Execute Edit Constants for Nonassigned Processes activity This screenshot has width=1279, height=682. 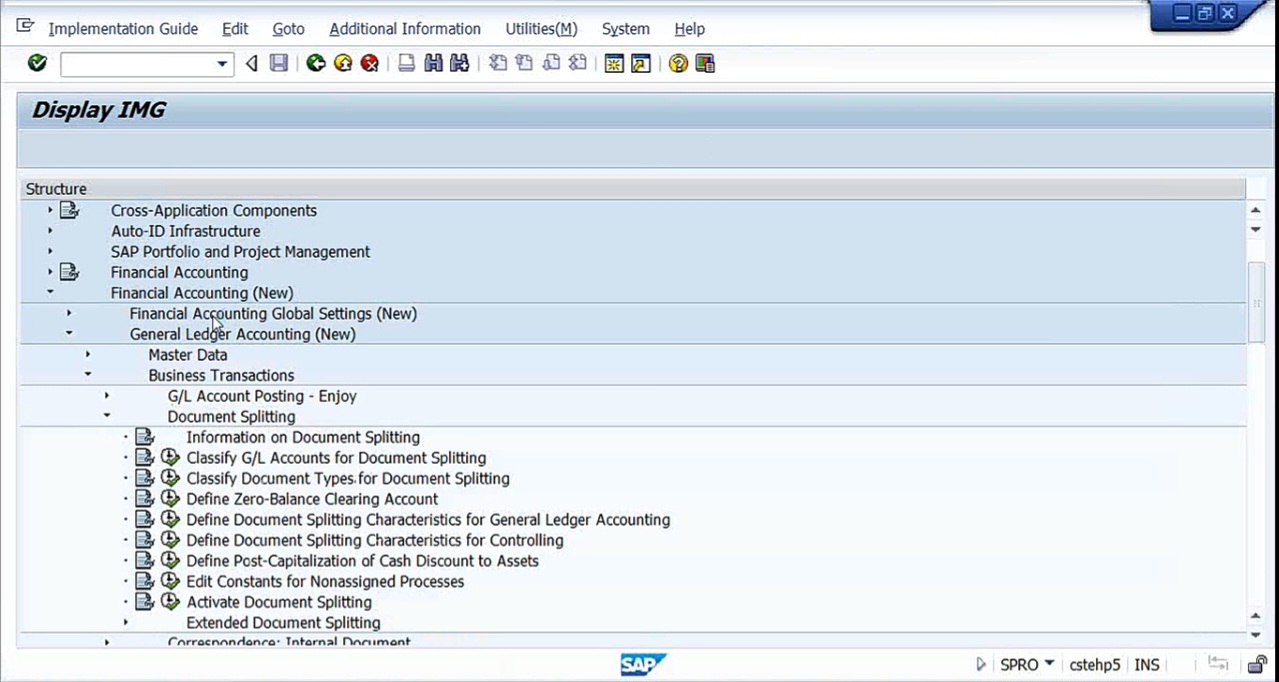click(170, 581)
